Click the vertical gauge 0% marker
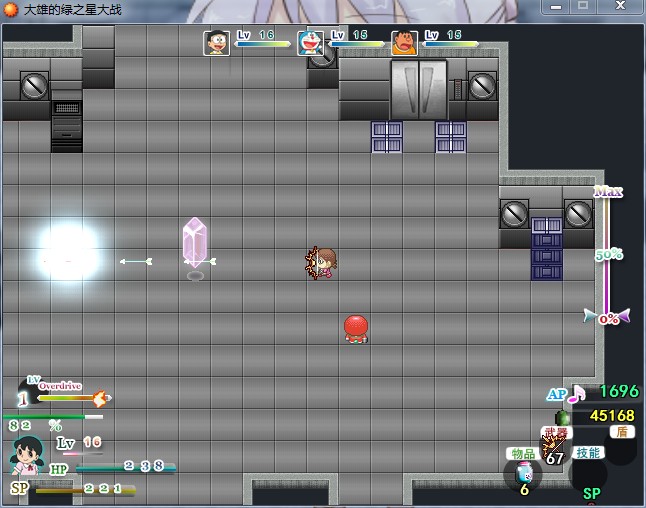646x508 pixels. (x=608, y=318)
